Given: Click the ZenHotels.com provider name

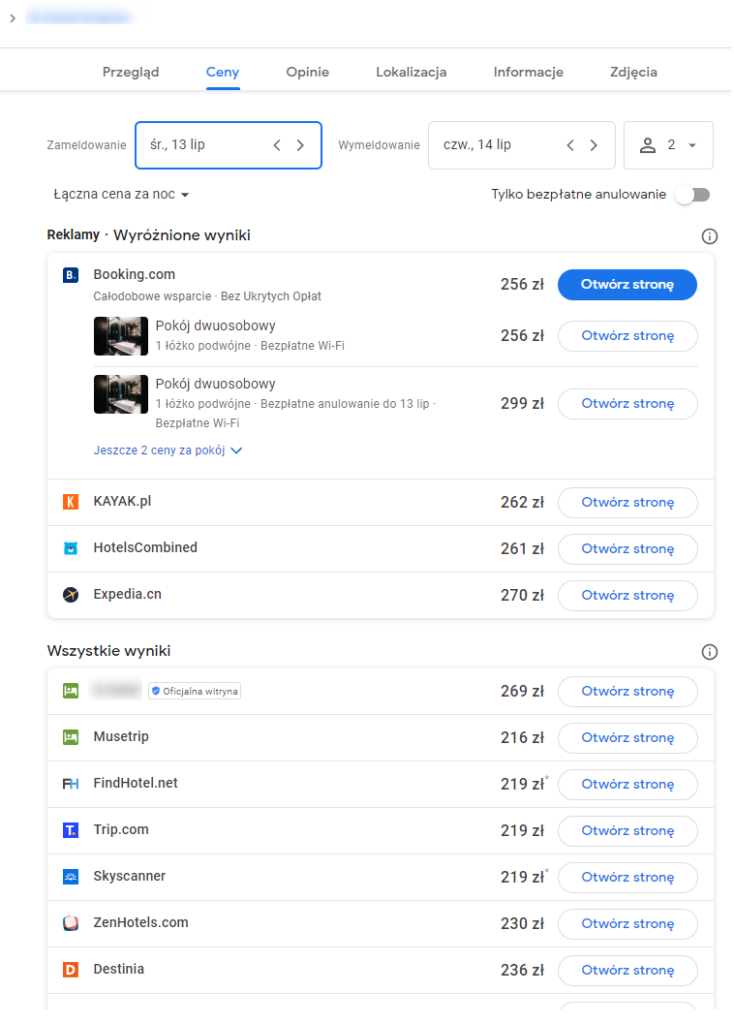Looking at the screenshot, I should (140, 922).
